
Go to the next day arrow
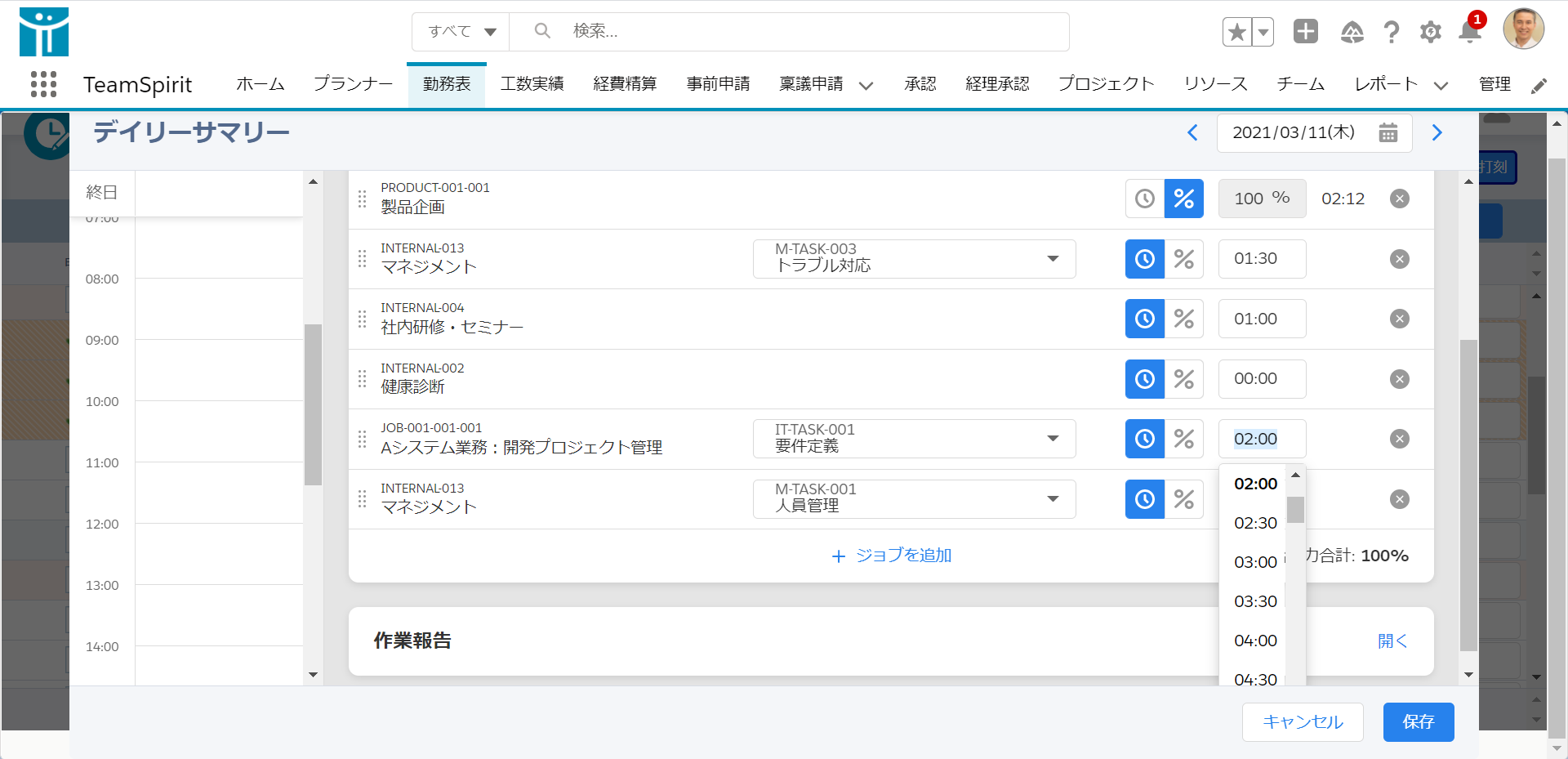pyautogui.click(x=1437, y=132)
